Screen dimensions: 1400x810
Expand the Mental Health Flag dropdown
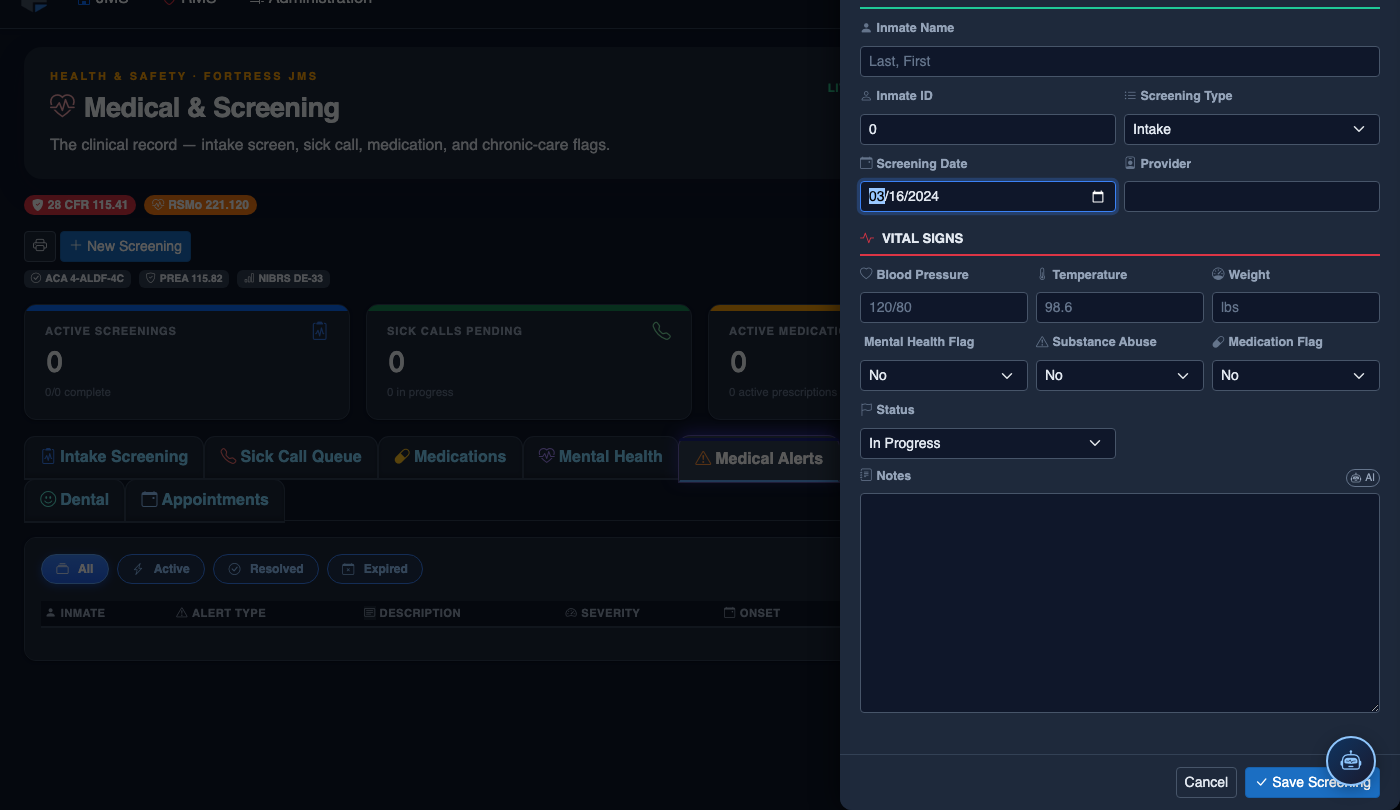tap(944, 375)
